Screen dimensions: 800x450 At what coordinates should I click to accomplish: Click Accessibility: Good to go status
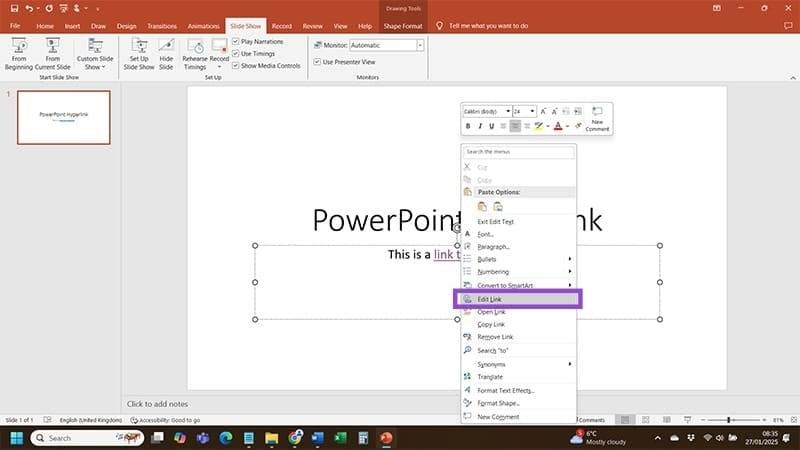[x=165, y=420]
